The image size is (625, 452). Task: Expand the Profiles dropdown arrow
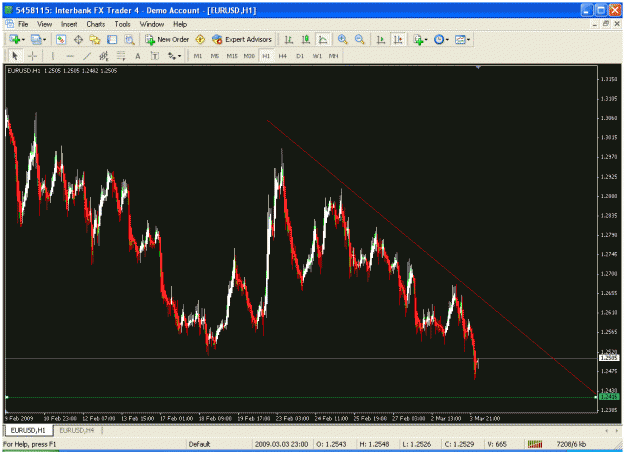click(x=44, y=39)
